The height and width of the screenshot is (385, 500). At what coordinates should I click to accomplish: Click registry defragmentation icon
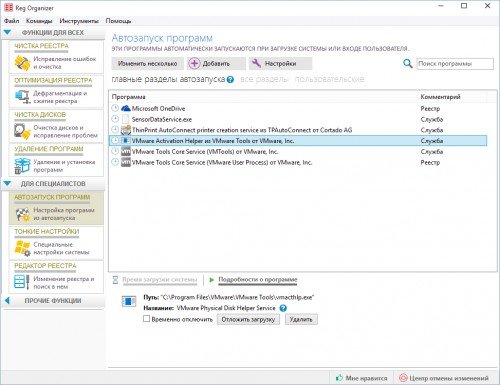click(22, 97)
